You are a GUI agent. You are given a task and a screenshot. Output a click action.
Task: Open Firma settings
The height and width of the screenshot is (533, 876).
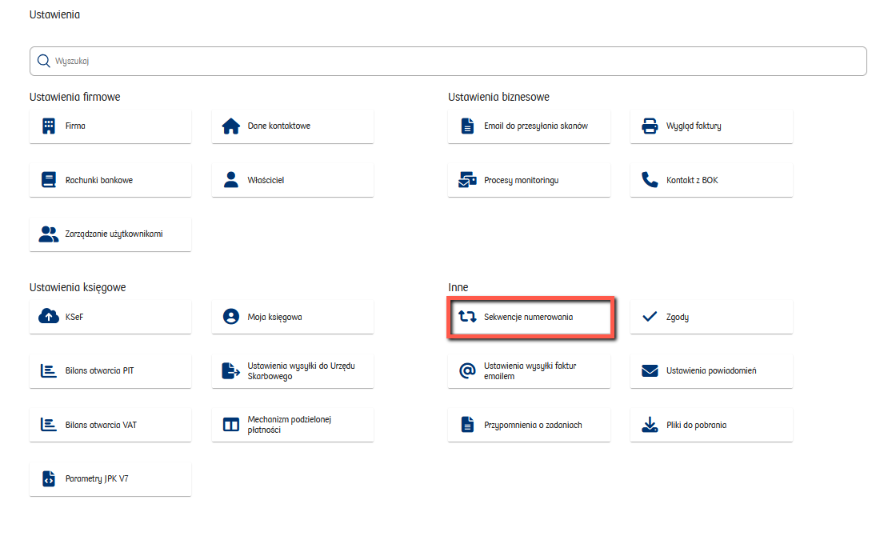(x=110, y=126)
